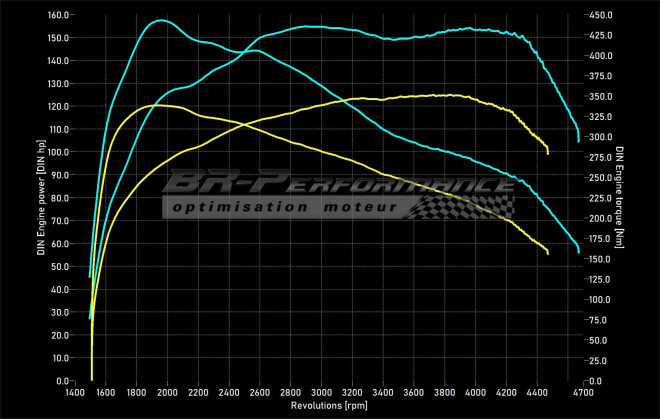Click the cyan power curve's right end point

pyautogui.click(x=578, y=139)
